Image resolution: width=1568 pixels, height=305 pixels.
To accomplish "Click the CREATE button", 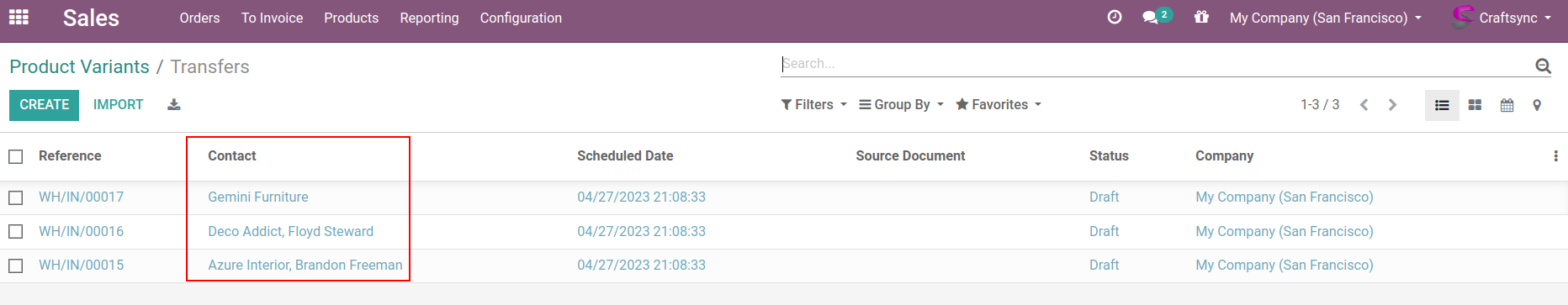I will (45, 105).
